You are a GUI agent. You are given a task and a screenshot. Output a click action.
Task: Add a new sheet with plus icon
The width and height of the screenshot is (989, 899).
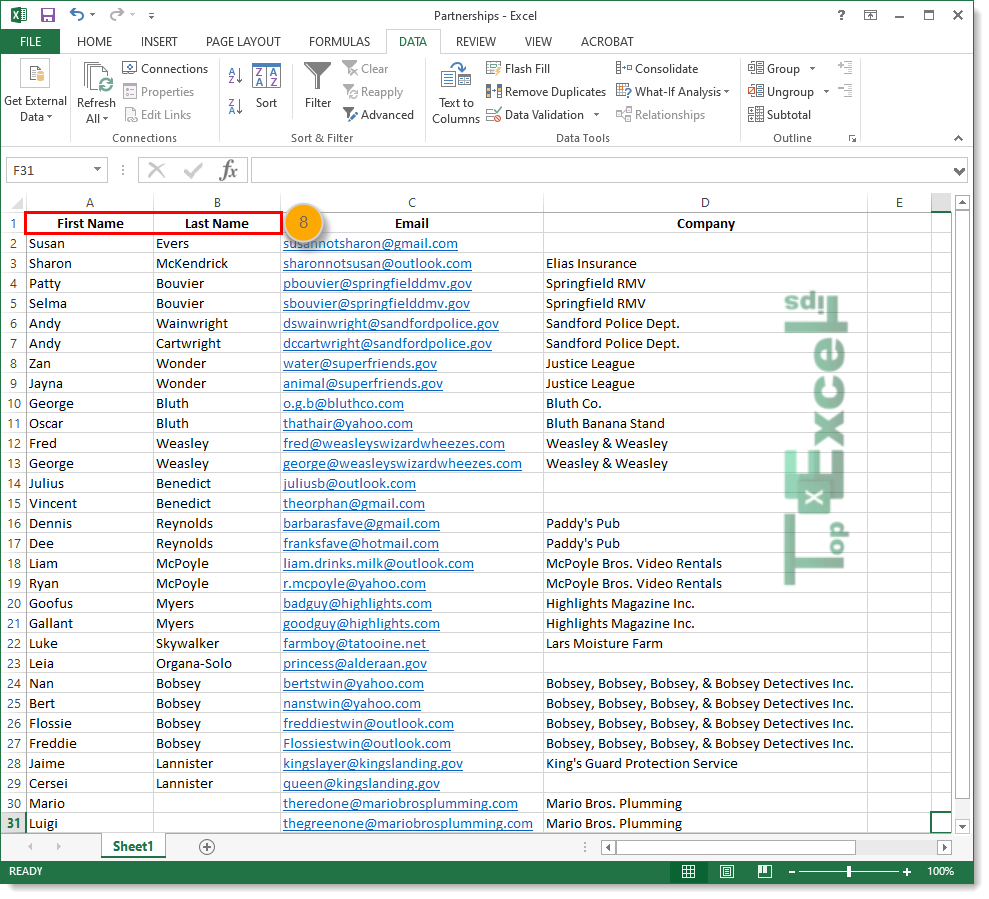coord(207,847)
